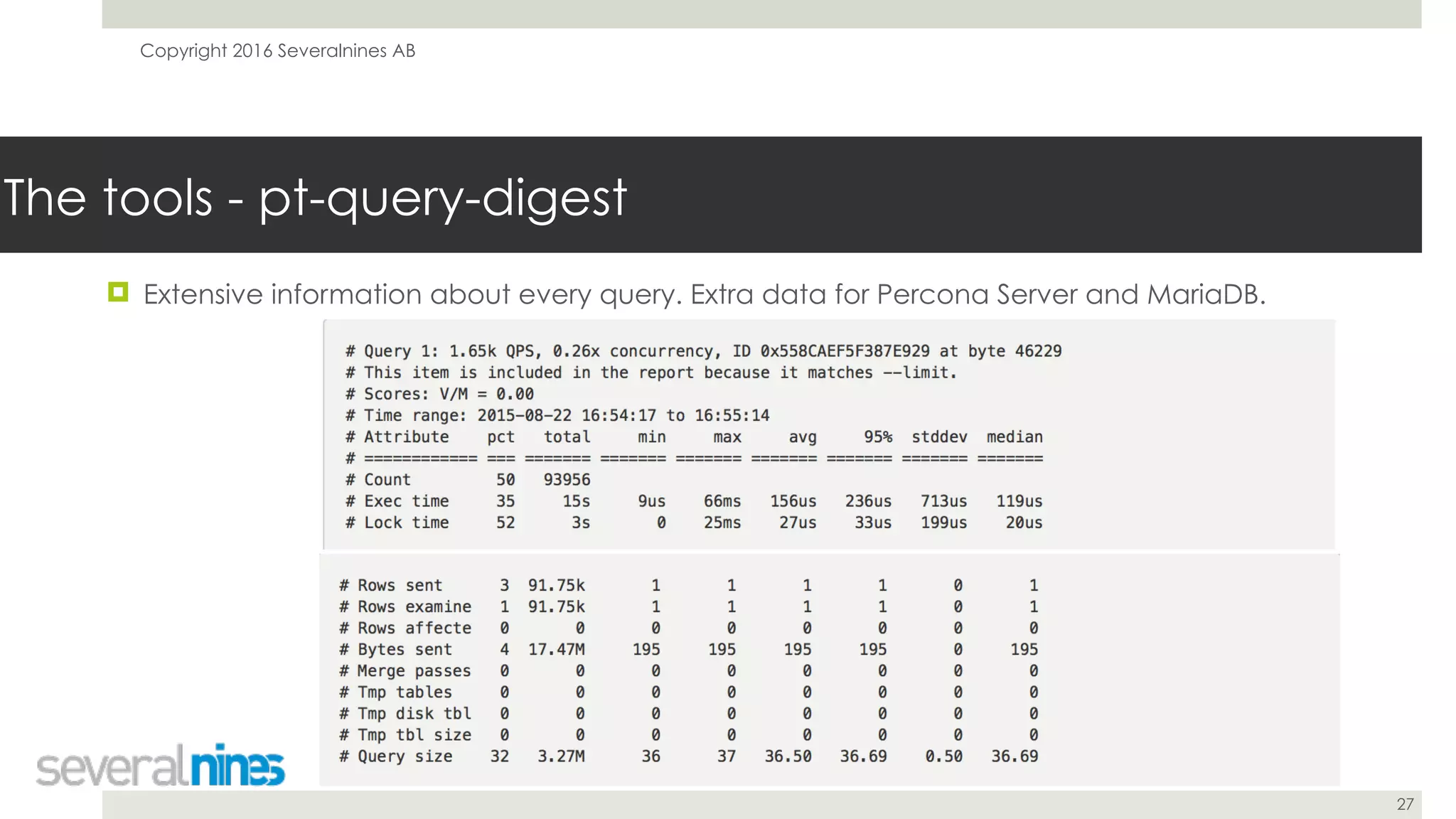Click the slide number 27

point(1405,804)
